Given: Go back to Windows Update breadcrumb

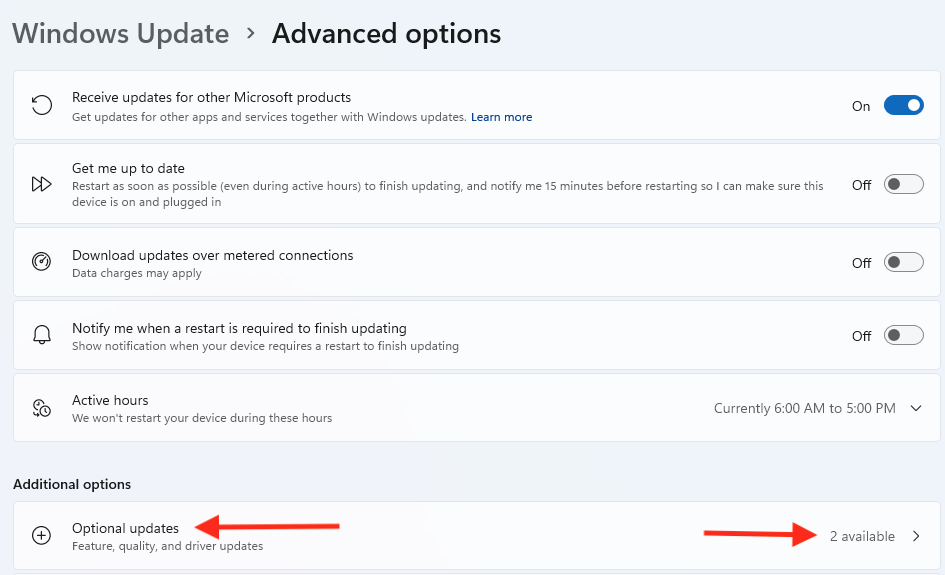Looking at the screenshot, I should 121,33.
